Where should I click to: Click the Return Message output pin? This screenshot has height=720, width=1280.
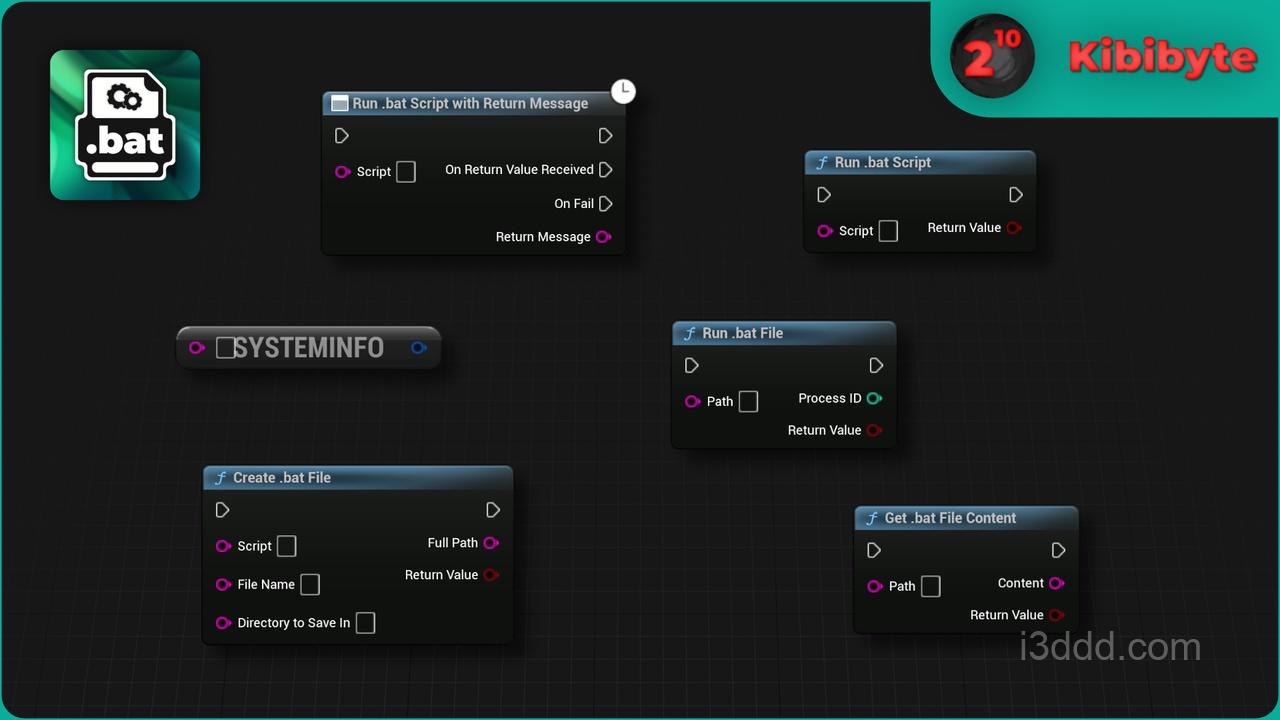(x=603, y=237)
